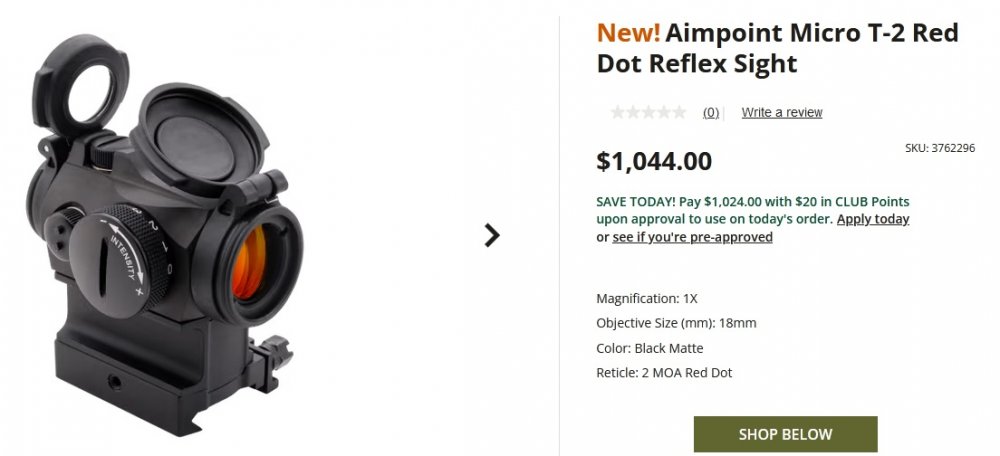Open the (0) review count link
The height and width of the screenshot is (456, 1000).
click(711, 113)
